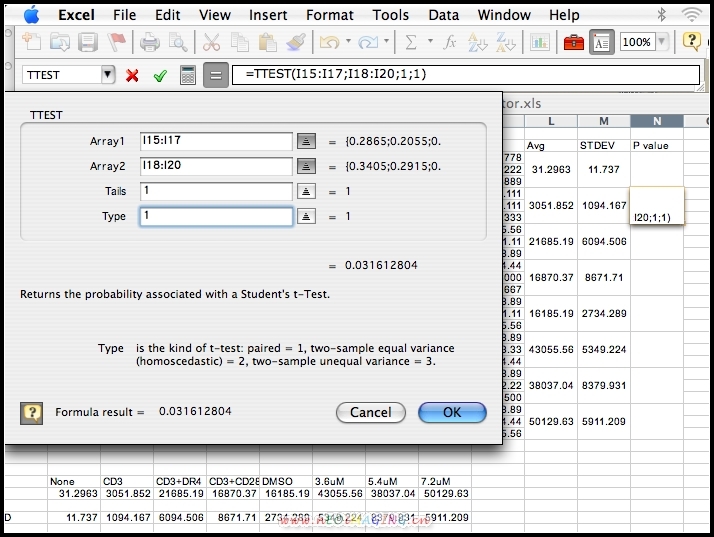
Task: Click the help question mark in TTEST dialog
Action: click(x=32, y=412)
